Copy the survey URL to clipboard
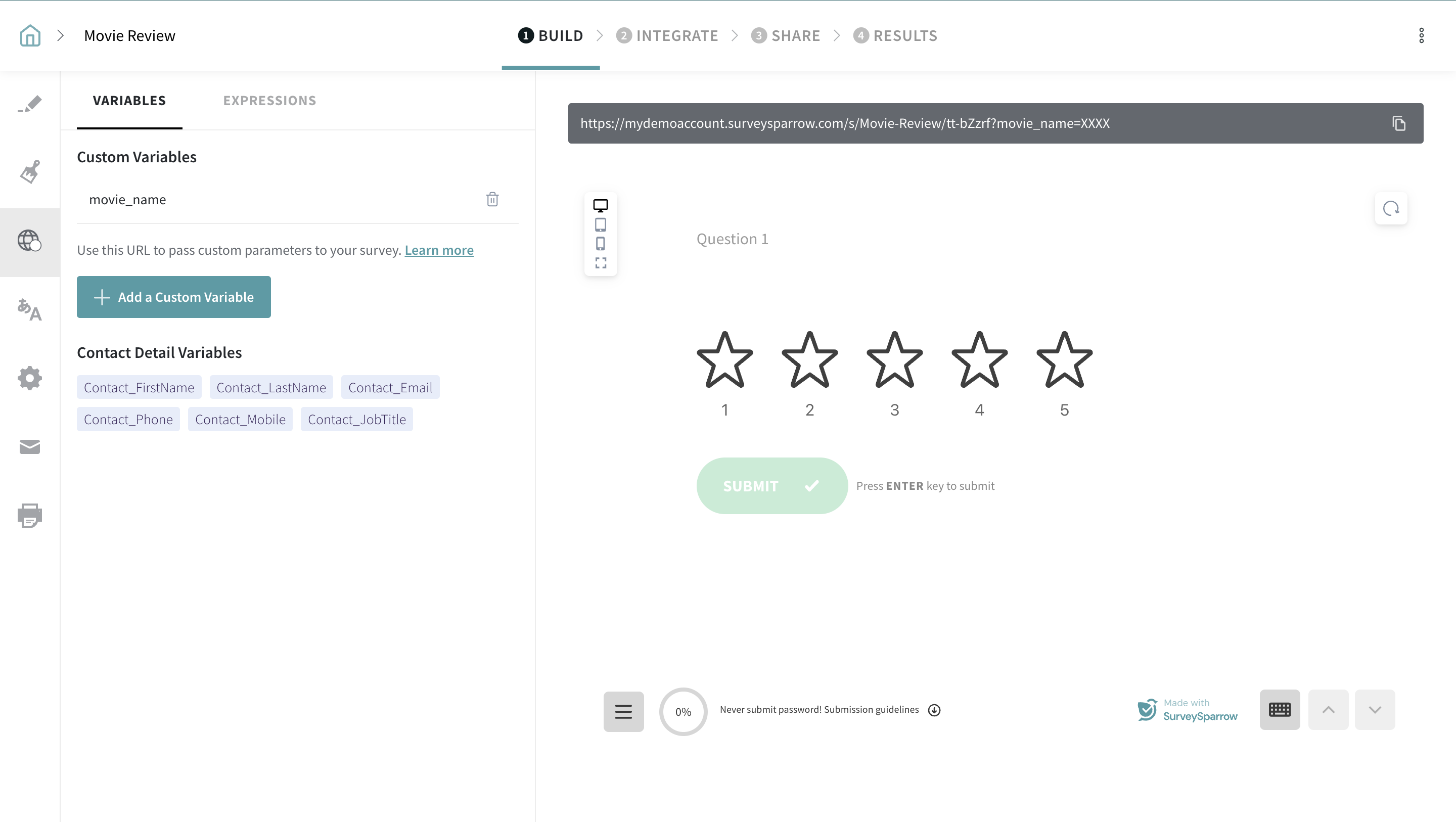 click(x=1399, y=123)
